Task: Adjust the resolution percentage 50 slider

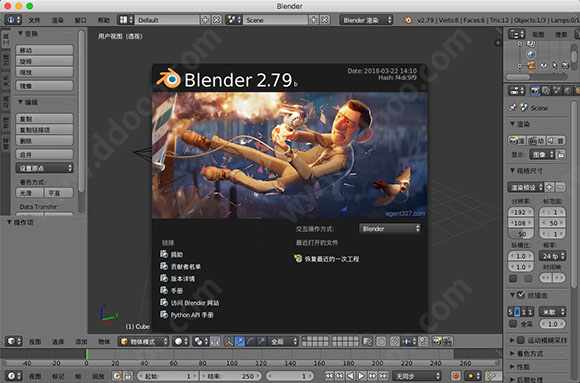Action: pyautogui.click(x=521, y=234)
